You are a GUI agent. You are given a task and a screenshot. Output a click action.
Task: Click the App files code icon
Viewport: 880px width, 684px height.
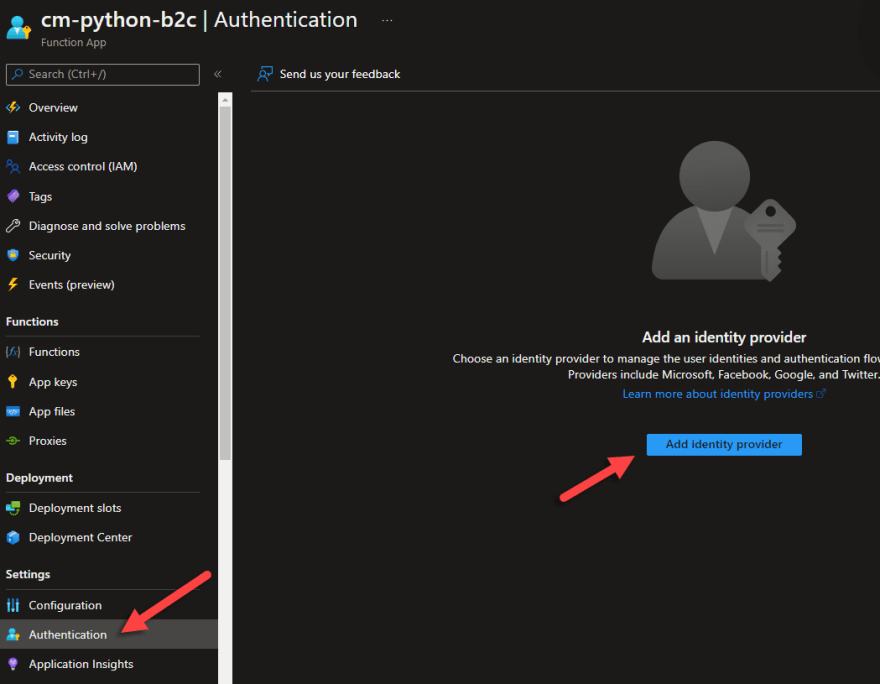tap(13, 411)
